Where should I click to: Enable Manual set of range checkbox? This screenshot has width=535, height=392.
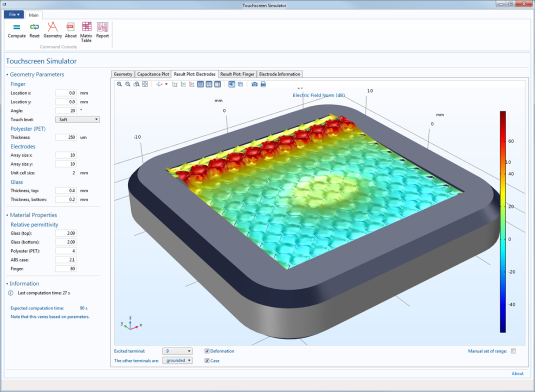coord(514,351)
